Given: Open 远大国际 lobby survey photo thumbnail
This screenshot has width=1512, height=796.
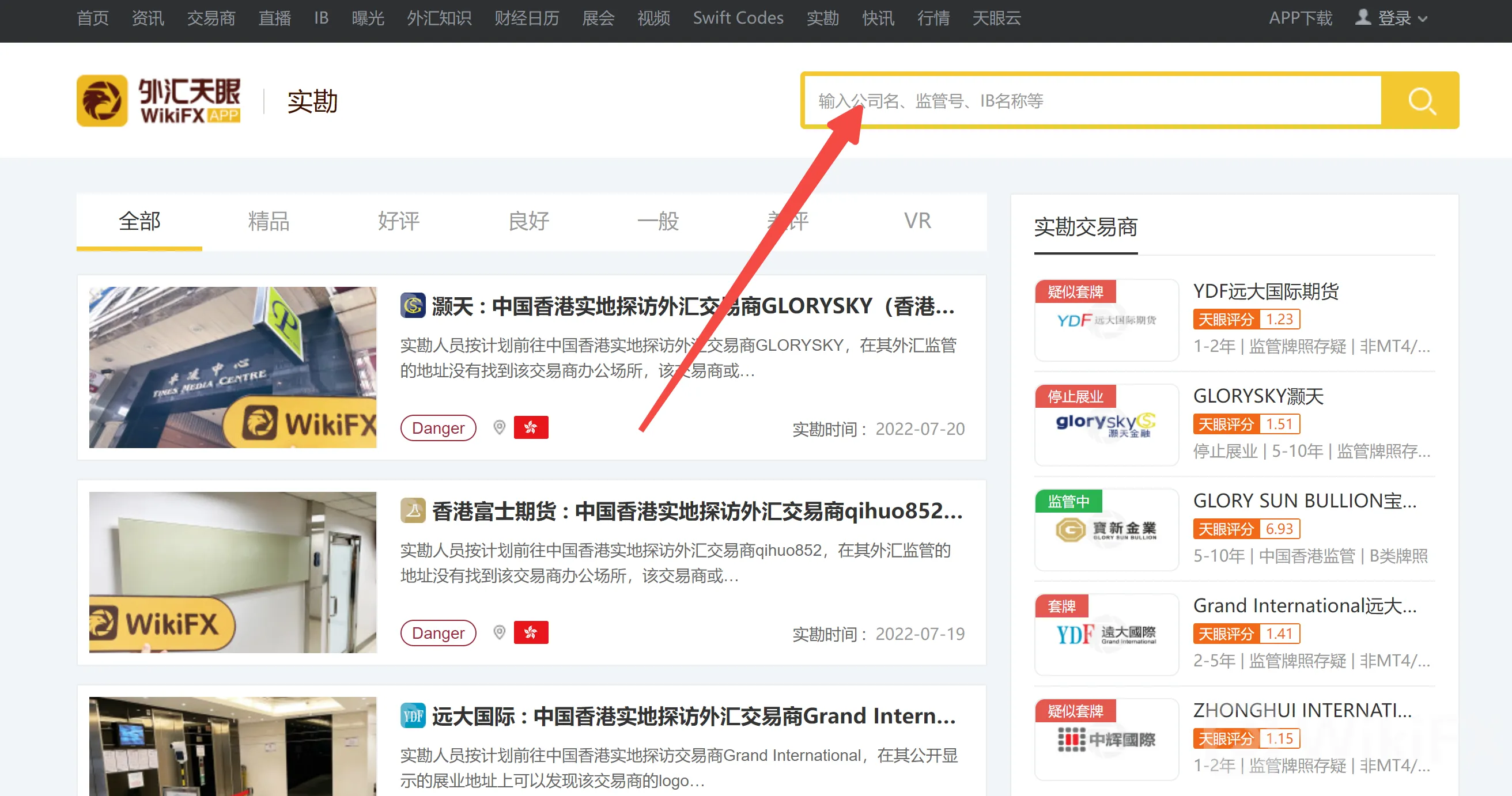Looking at the screenshot, I should pos(233,746).
